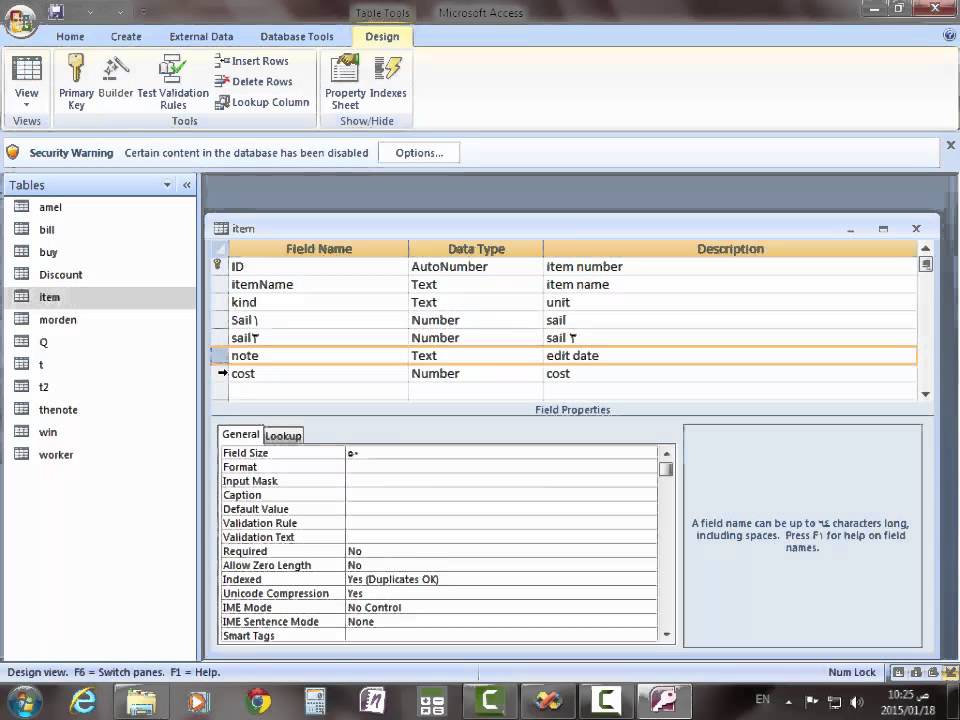Open Google Chrome from taskbar
Image resolution: width=960 pixels, height=720 pixels.
point(258,701)
